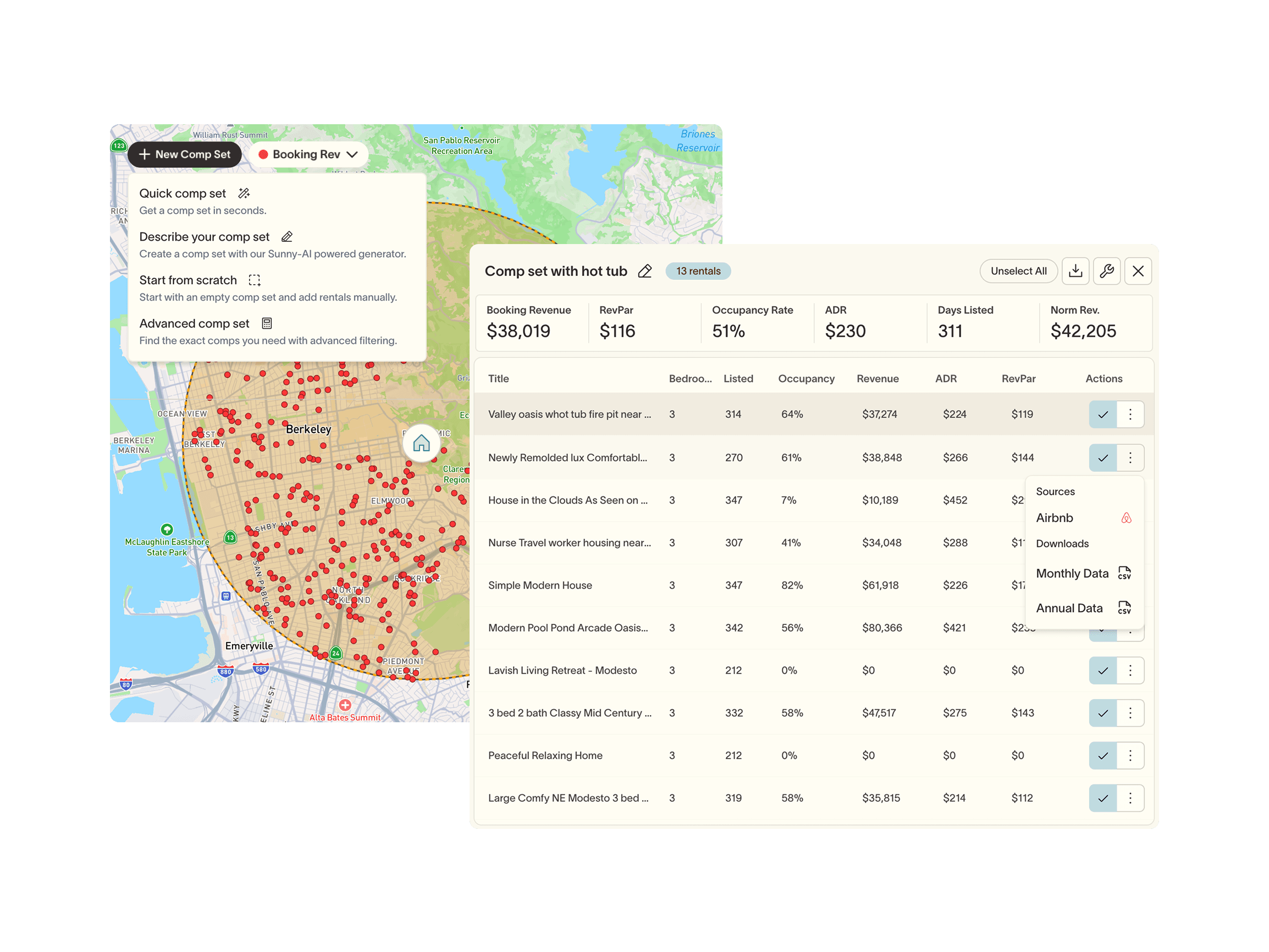The height and width of the screenshot is (952, 1269).
Task: Uncheck the Valley oasis rental checkmark
Action: (1102, 414)
